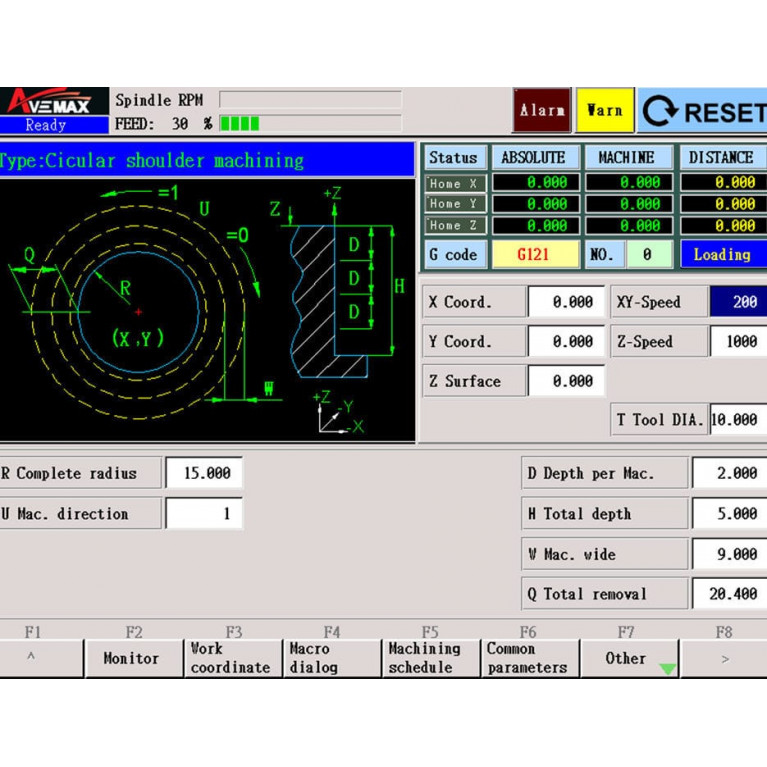
Task: Select the X Coord. input field
Action: [566, 302]
